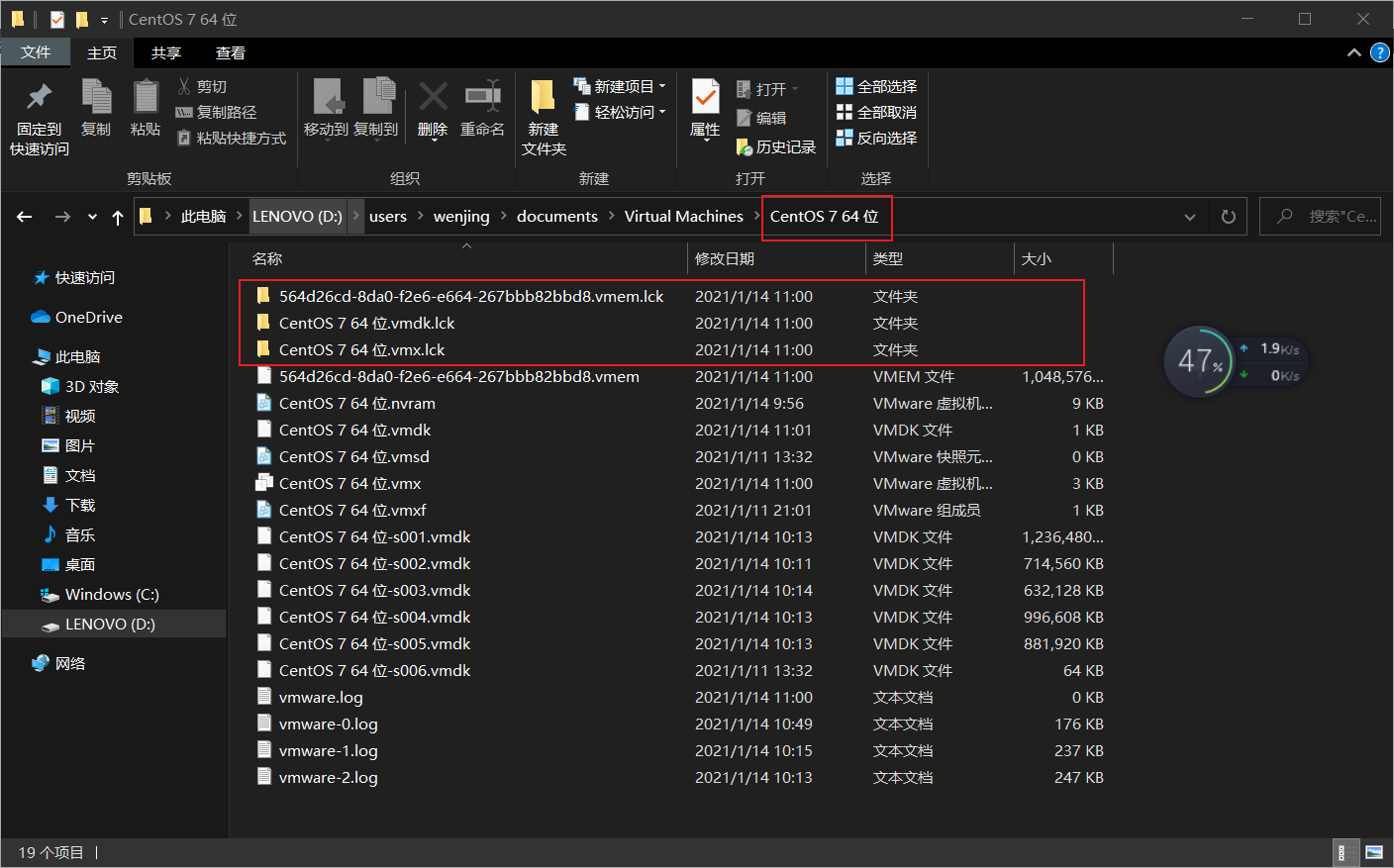The width and height of the screenshot is (1394, 868).
Task: Open Quick Access Toolbar customize dropdown
Action: coord(104,20)
